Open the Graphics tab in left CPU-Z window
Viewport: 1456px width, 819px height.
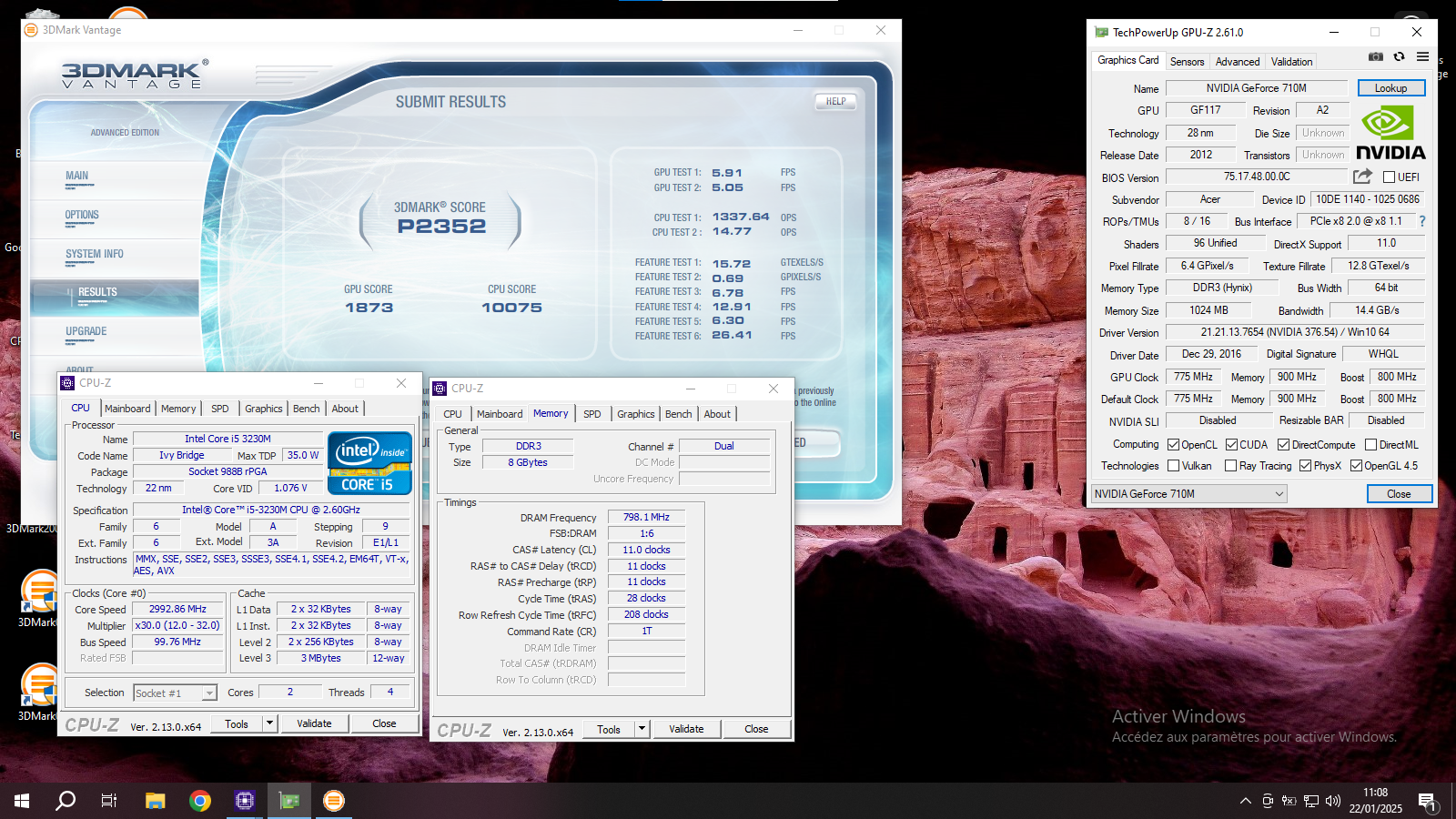(263, 409)
